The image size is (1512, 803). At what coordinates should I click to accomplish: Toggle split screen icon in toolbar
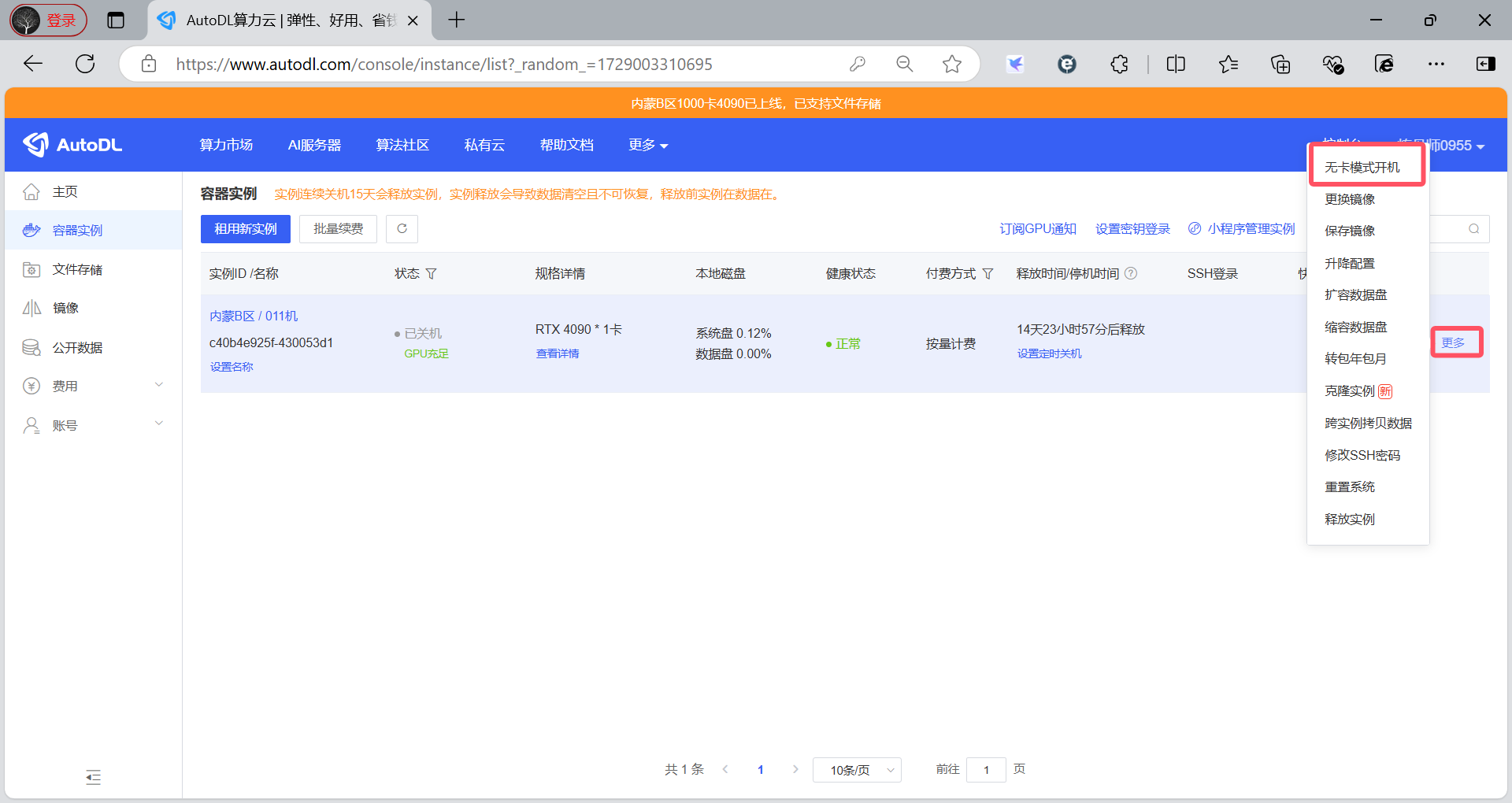1176,64
